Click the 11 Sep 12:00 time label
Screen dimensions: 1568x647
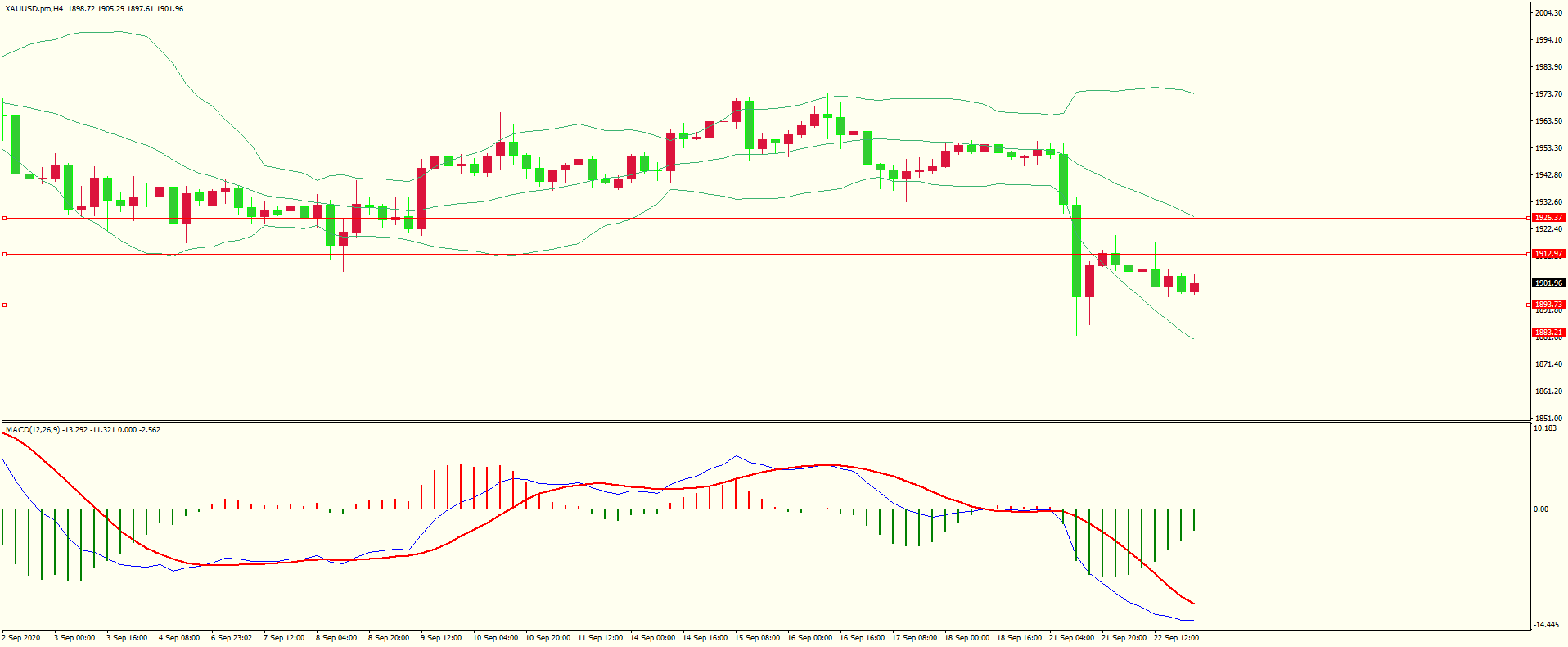click(x=600, y=637)
